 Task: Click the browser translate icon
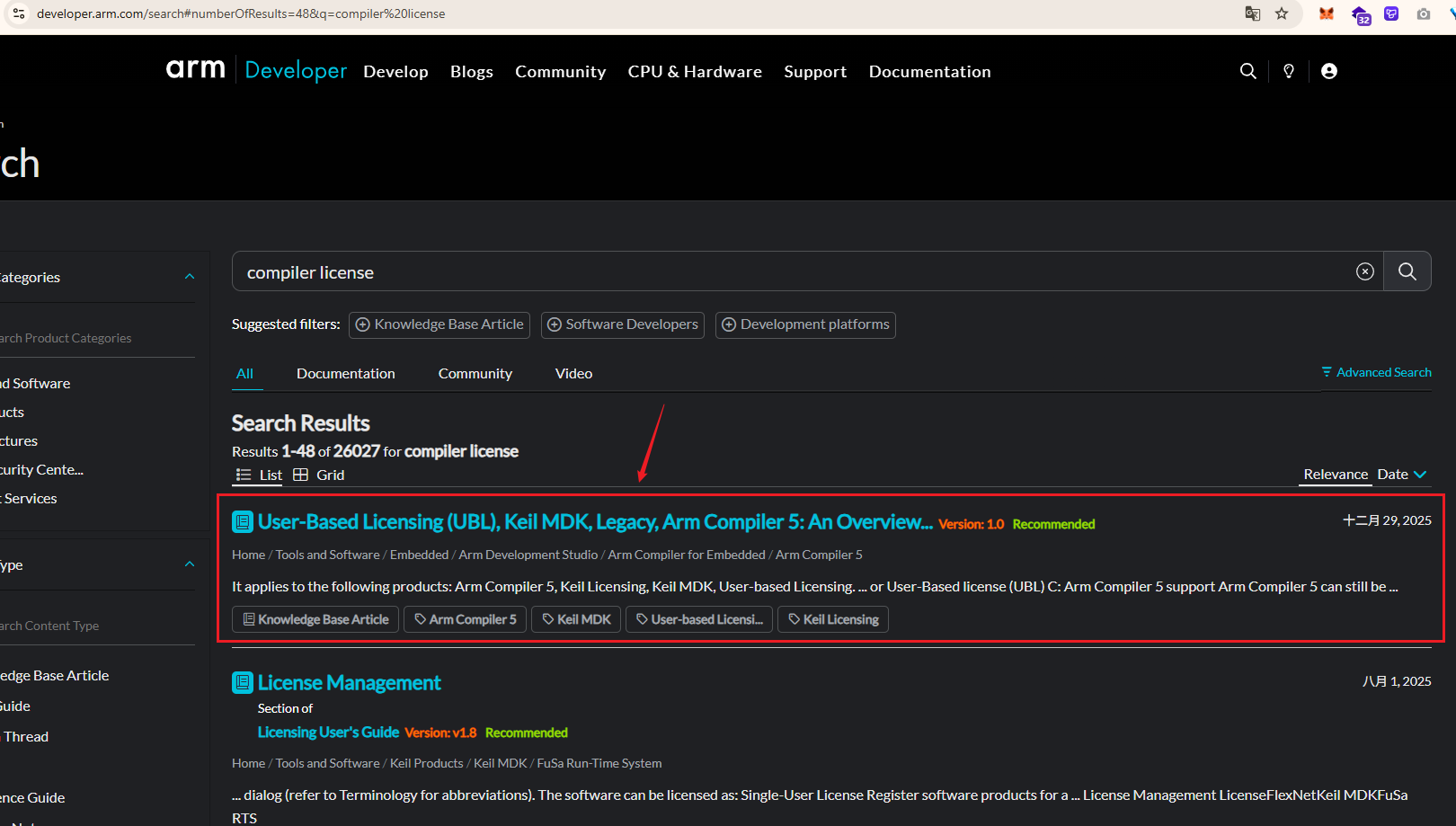[1252, 13]
